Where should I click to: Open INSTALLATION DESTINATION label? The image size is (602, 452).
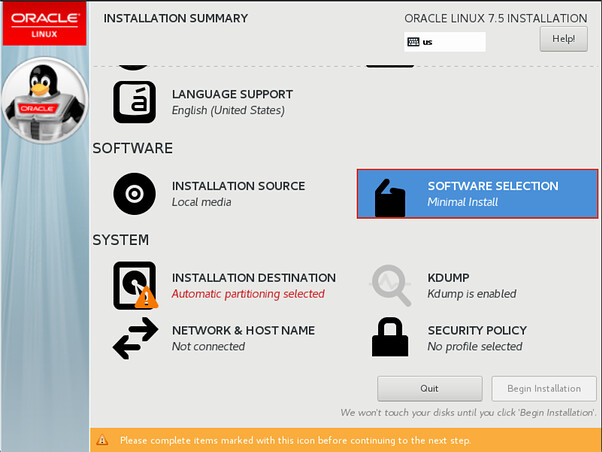coord(254,278)
